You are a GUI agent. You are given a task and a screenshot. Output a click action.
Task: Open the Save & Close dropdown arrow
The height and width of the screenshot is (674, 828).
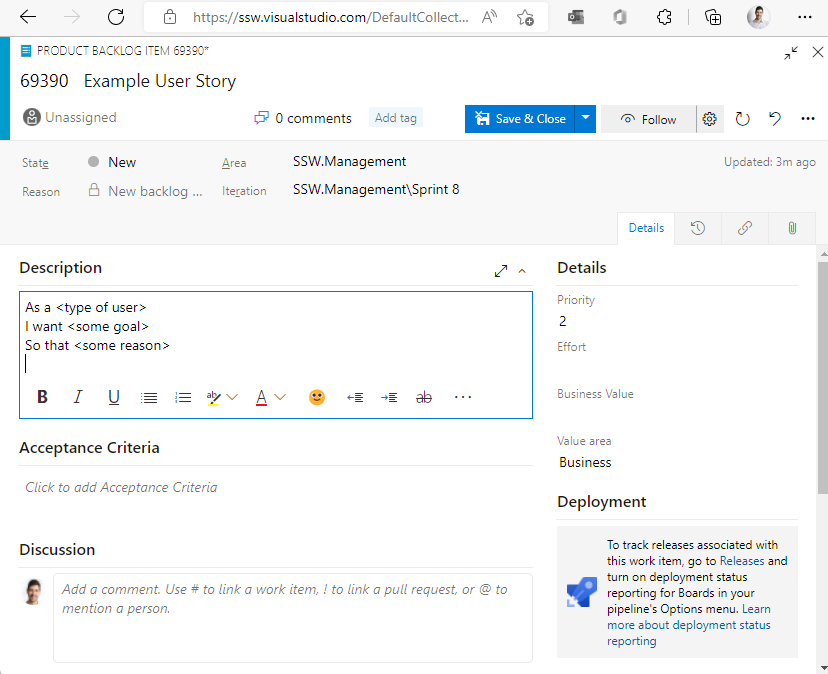coord(587,118)
